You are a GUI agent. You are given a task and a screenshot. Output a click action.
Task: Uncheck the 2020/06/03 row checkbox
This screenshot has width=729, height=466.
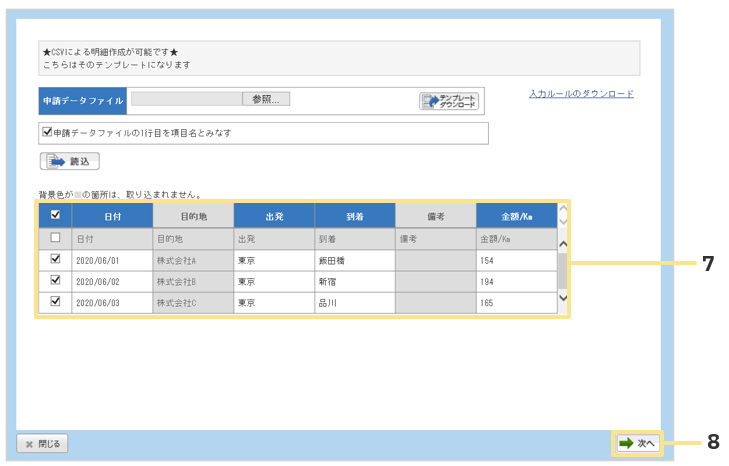(55, 301)
